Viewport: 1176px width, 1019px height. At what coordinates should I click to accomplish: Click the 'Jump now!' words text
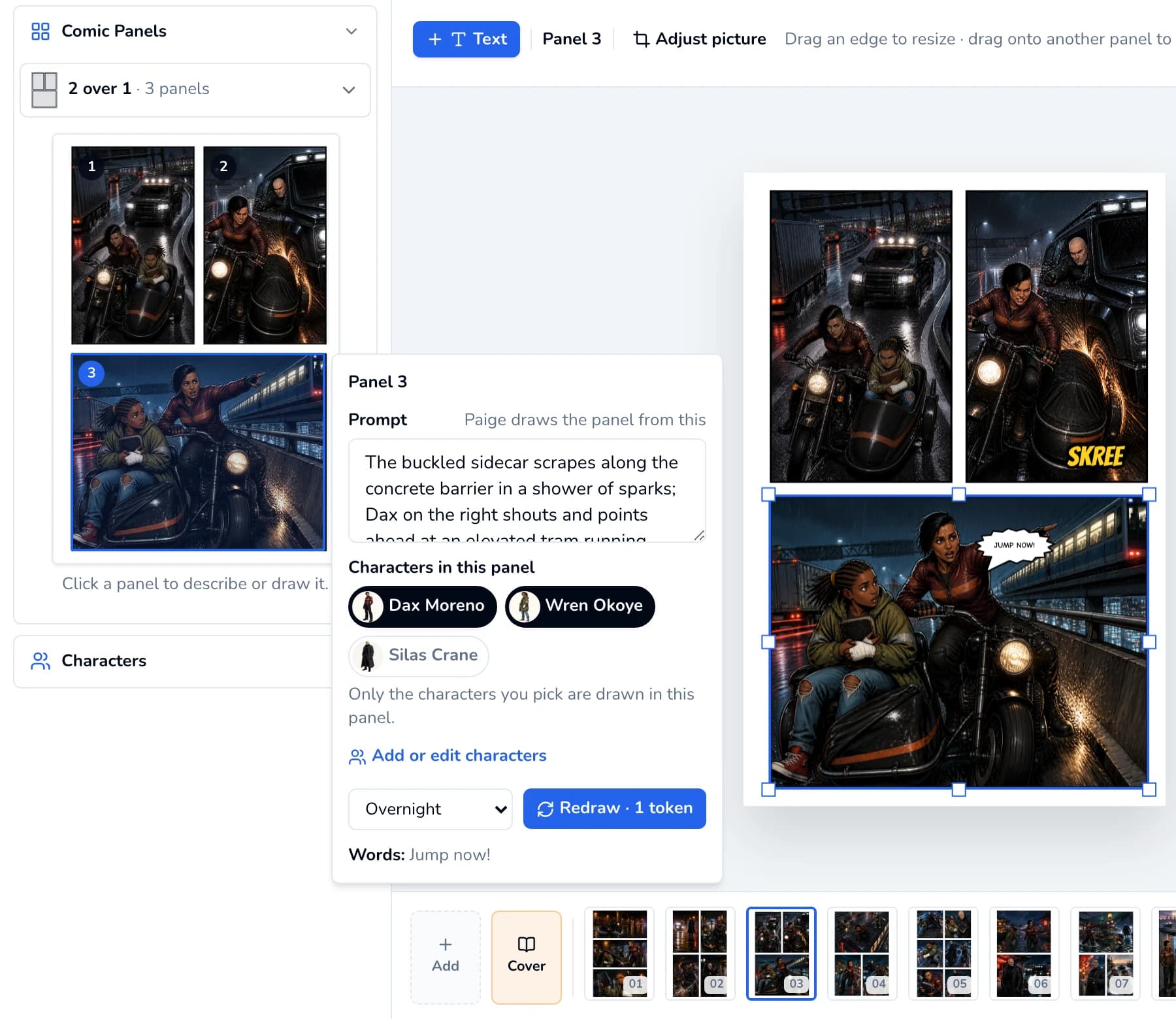449,855
